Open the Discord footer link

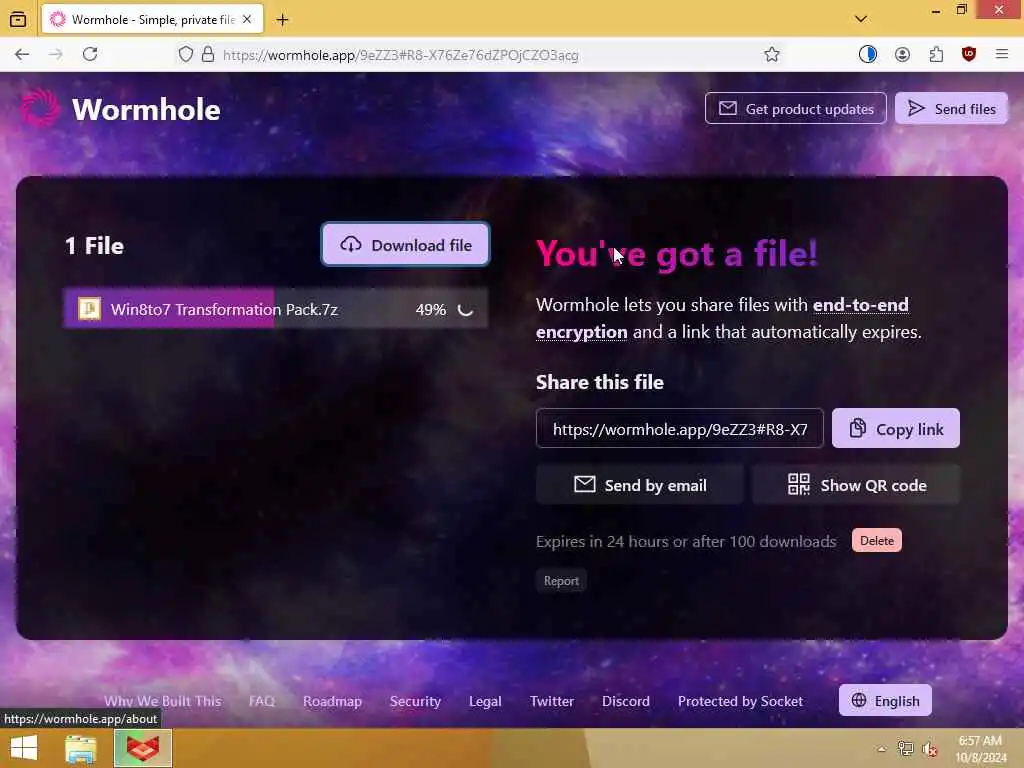tap(626, 701)
